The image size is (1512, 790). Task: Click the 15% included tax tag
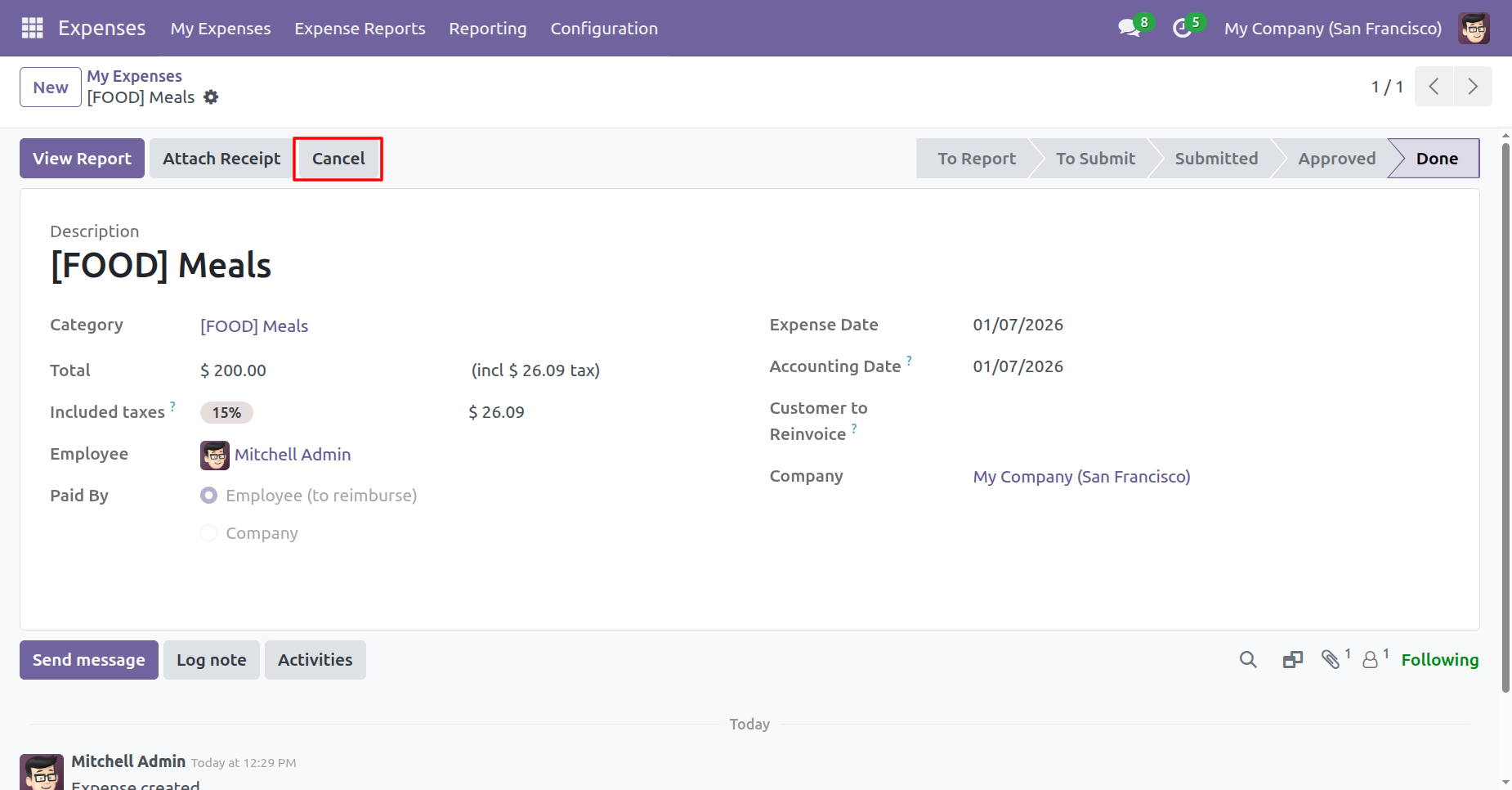coord(226,413)
